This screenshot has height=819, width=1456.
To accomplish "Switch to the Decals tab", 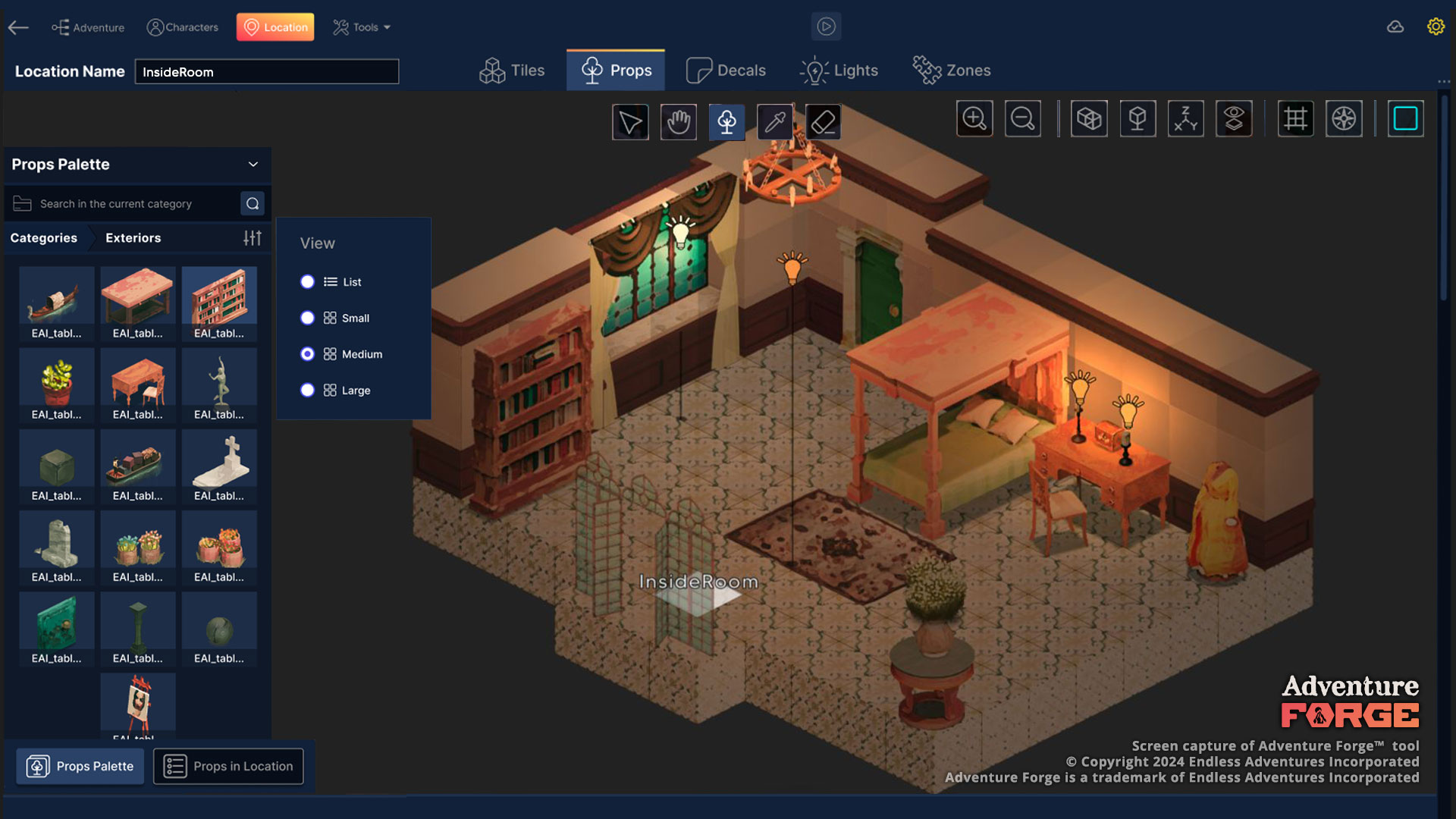I will pyautogui.click(x=726, y=71).
